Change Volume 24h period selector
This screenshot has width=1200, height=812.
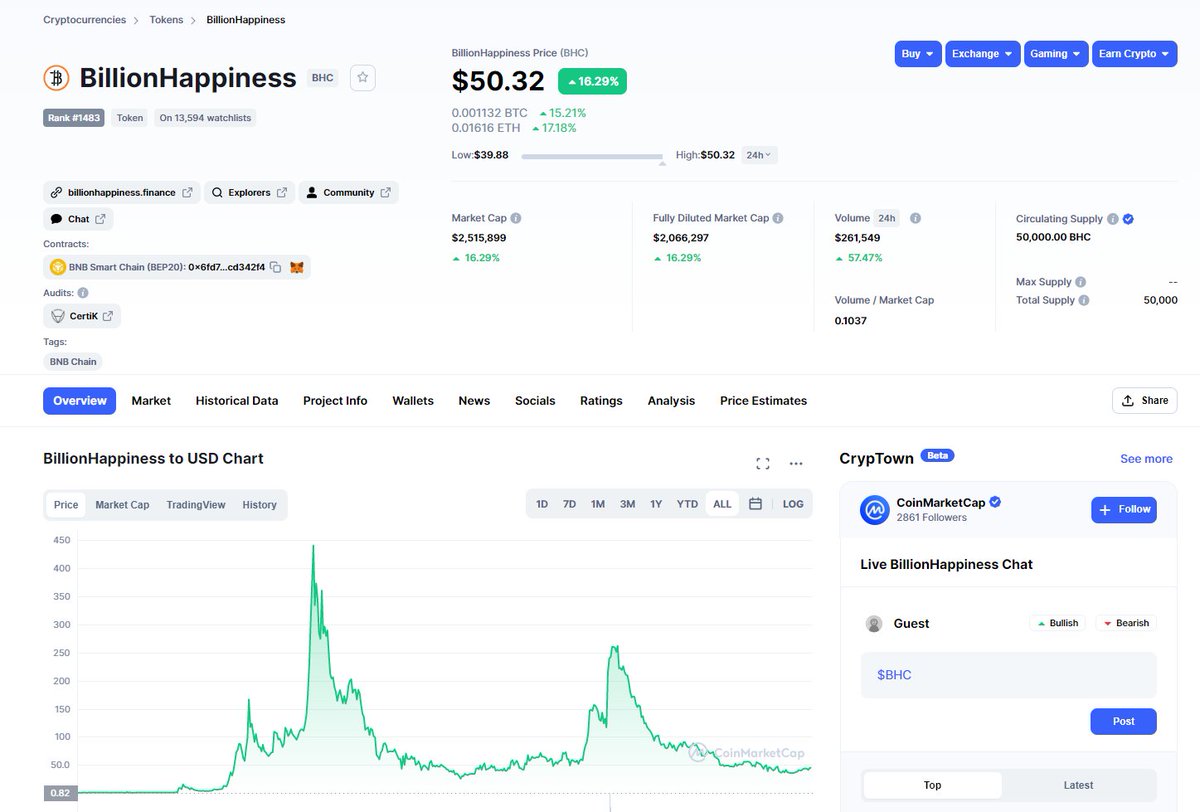click(887, 218)
